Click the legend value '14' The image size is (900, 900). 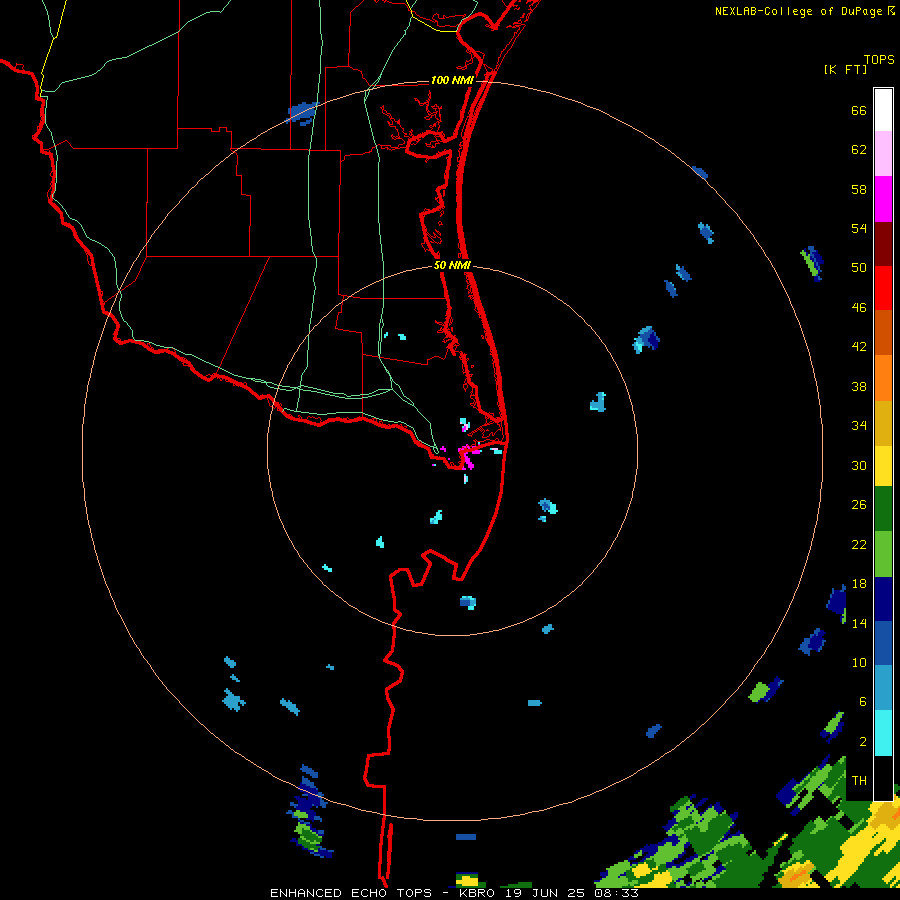(859, 623)
